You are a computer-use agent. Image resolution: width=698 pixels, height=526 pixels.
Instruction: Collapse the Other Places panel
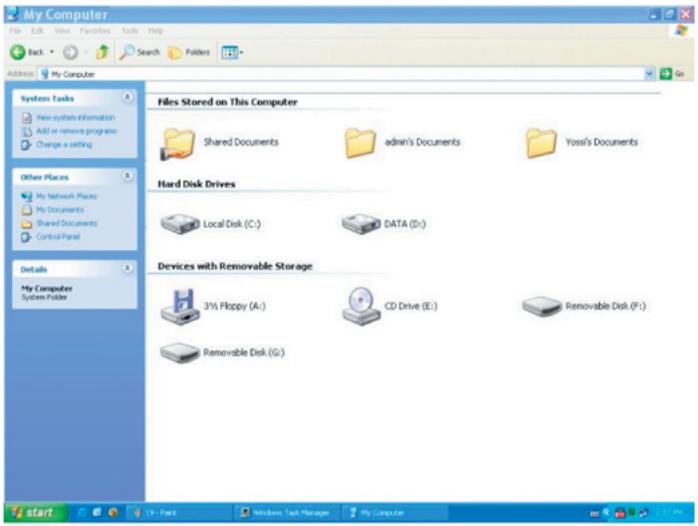tap(127, 176)
